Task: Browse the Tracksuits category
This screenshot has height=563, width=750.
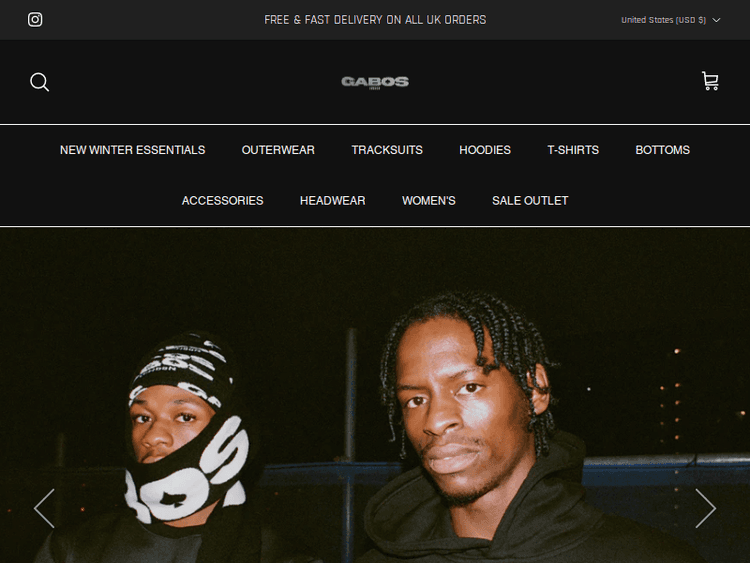Action: [x=387, y=150]
